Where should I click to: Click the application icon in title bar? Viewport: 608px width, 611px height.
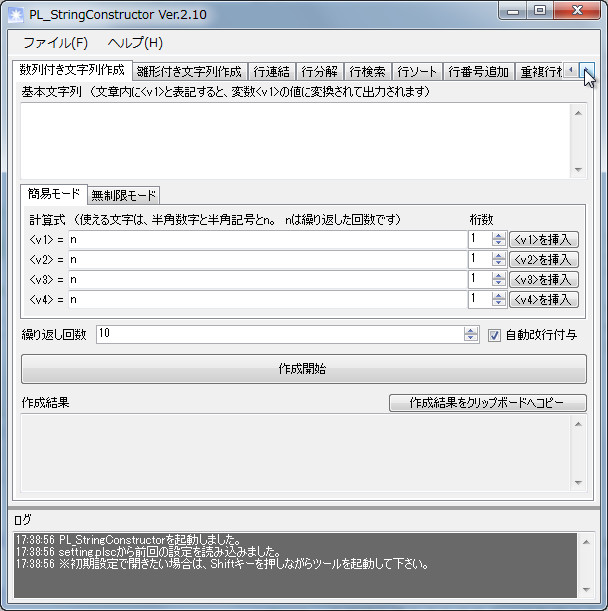[16, 15]
